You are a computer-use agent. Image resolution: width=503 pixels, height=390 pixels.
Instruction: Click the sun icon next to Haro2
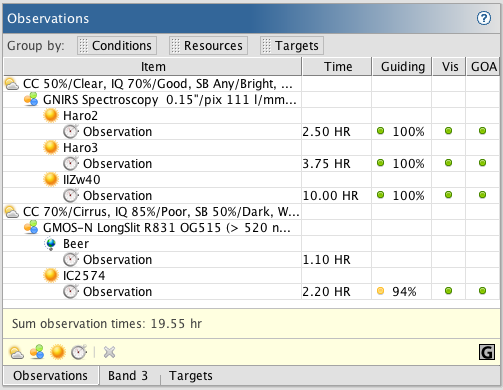[x=51, y=115]
